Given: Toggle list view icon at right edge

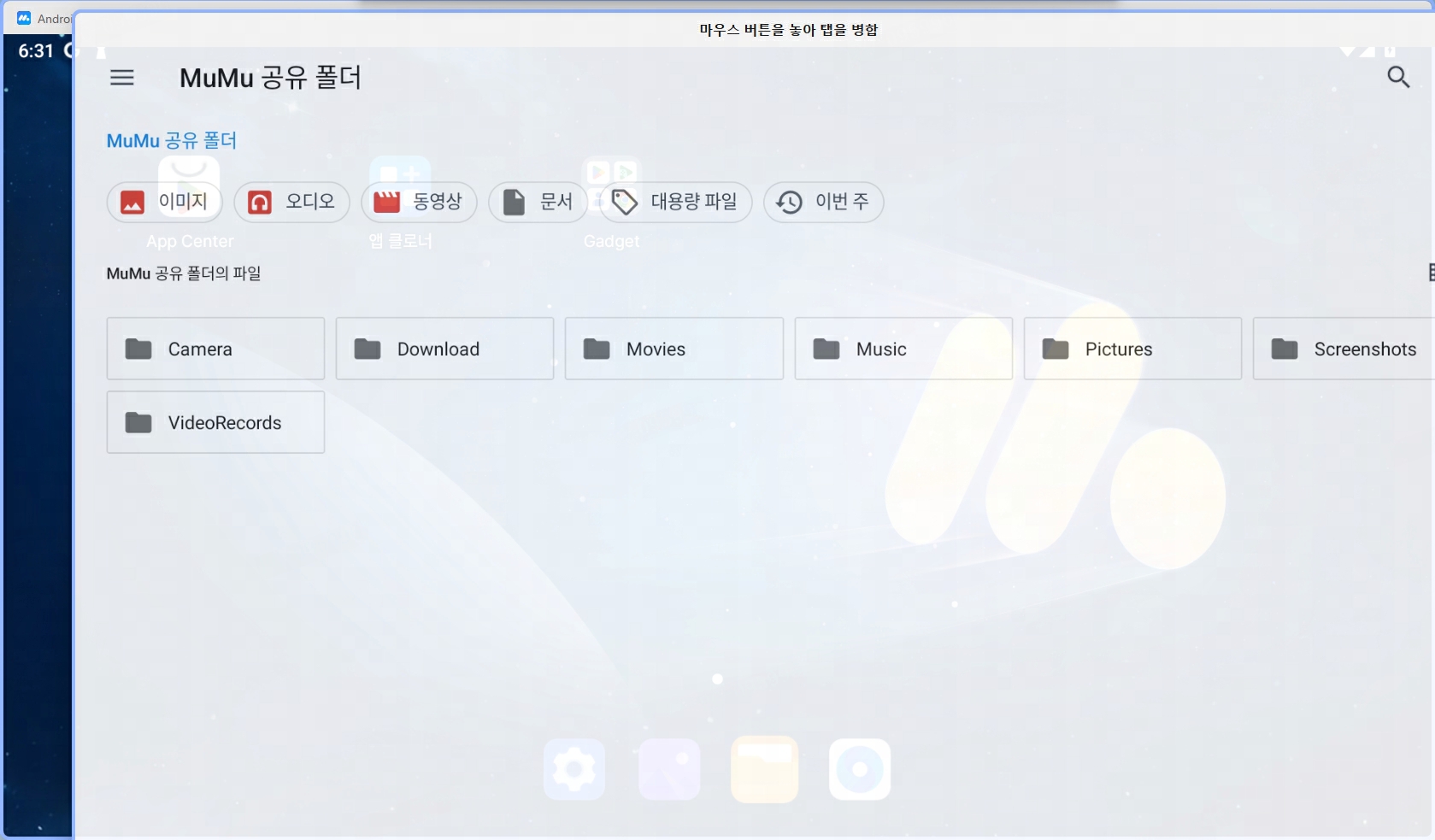Looking at the screenshot, I should click(1431, 273).
